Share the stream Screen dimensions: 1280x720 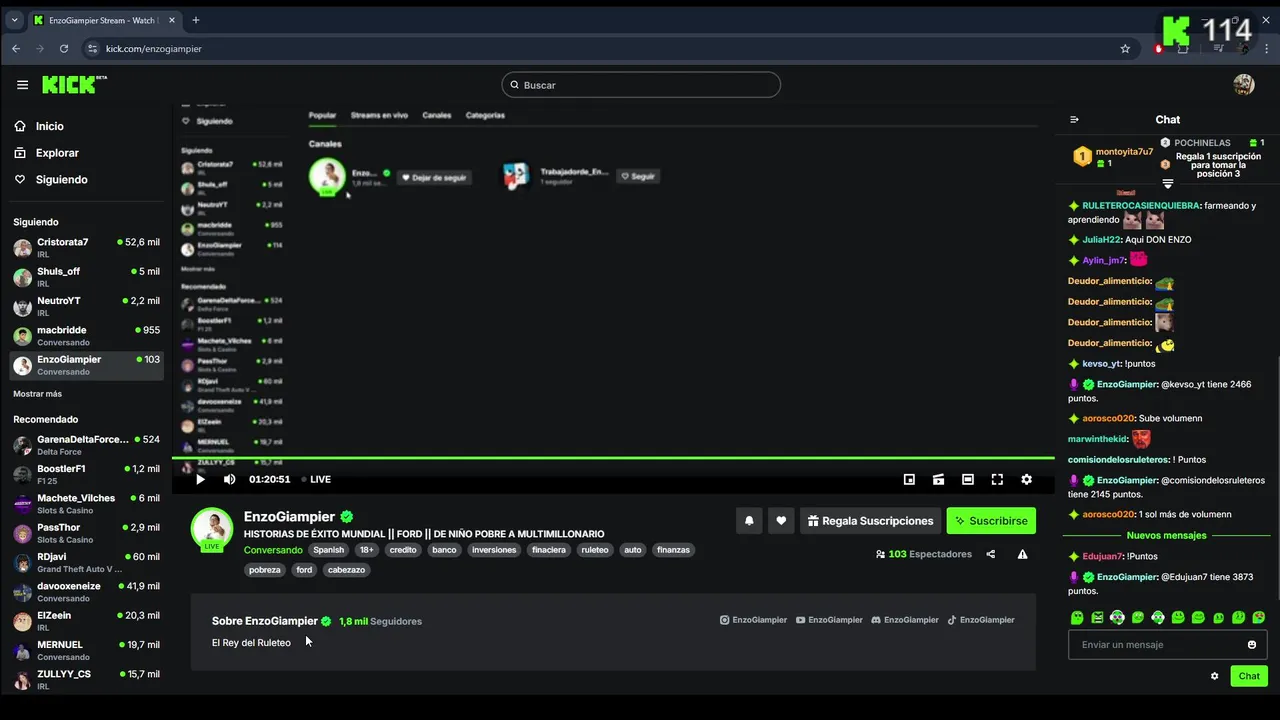(991, 554)
